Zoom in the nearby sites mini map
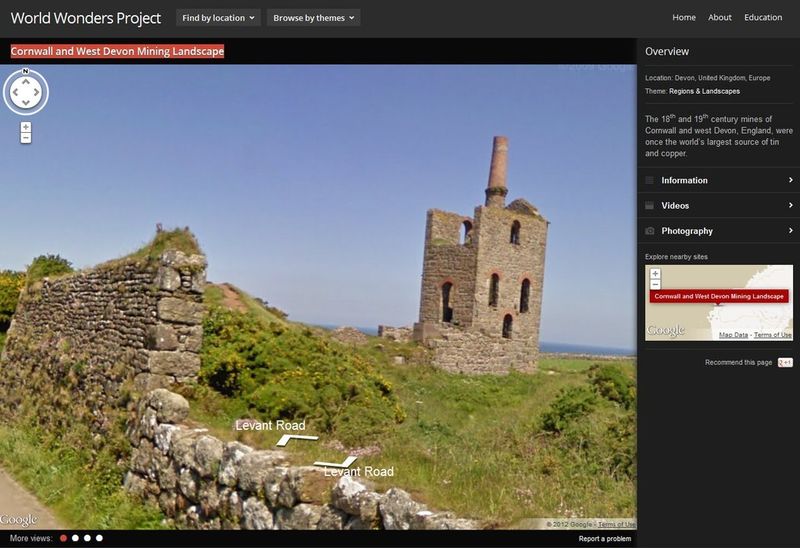Image resolution: width=800 pixels, height=548 pixels. tap(655, 273)
